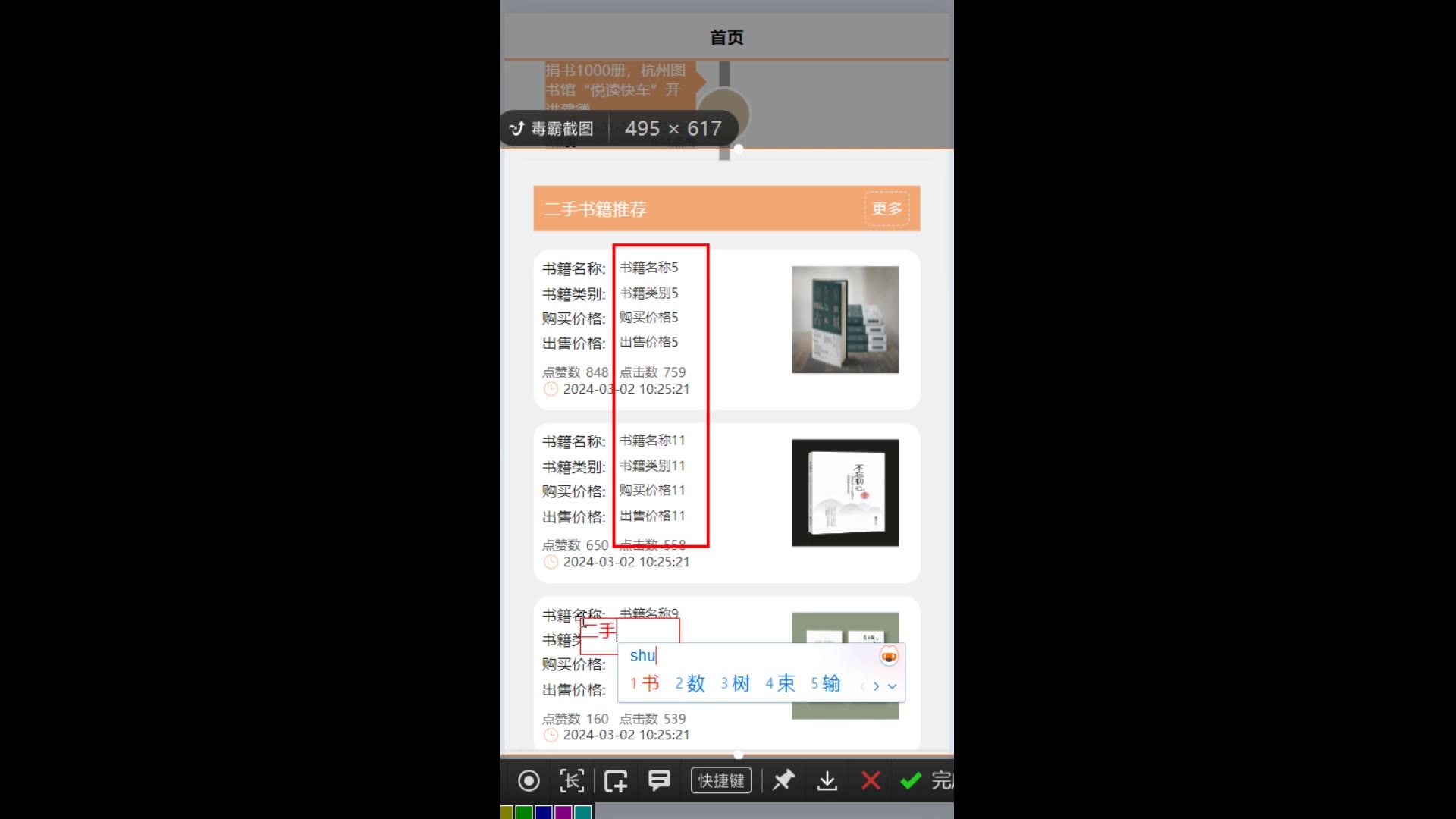Pick the purple color swatch
The height and width of the screenshot is (819, 1456).
[563, 812]
